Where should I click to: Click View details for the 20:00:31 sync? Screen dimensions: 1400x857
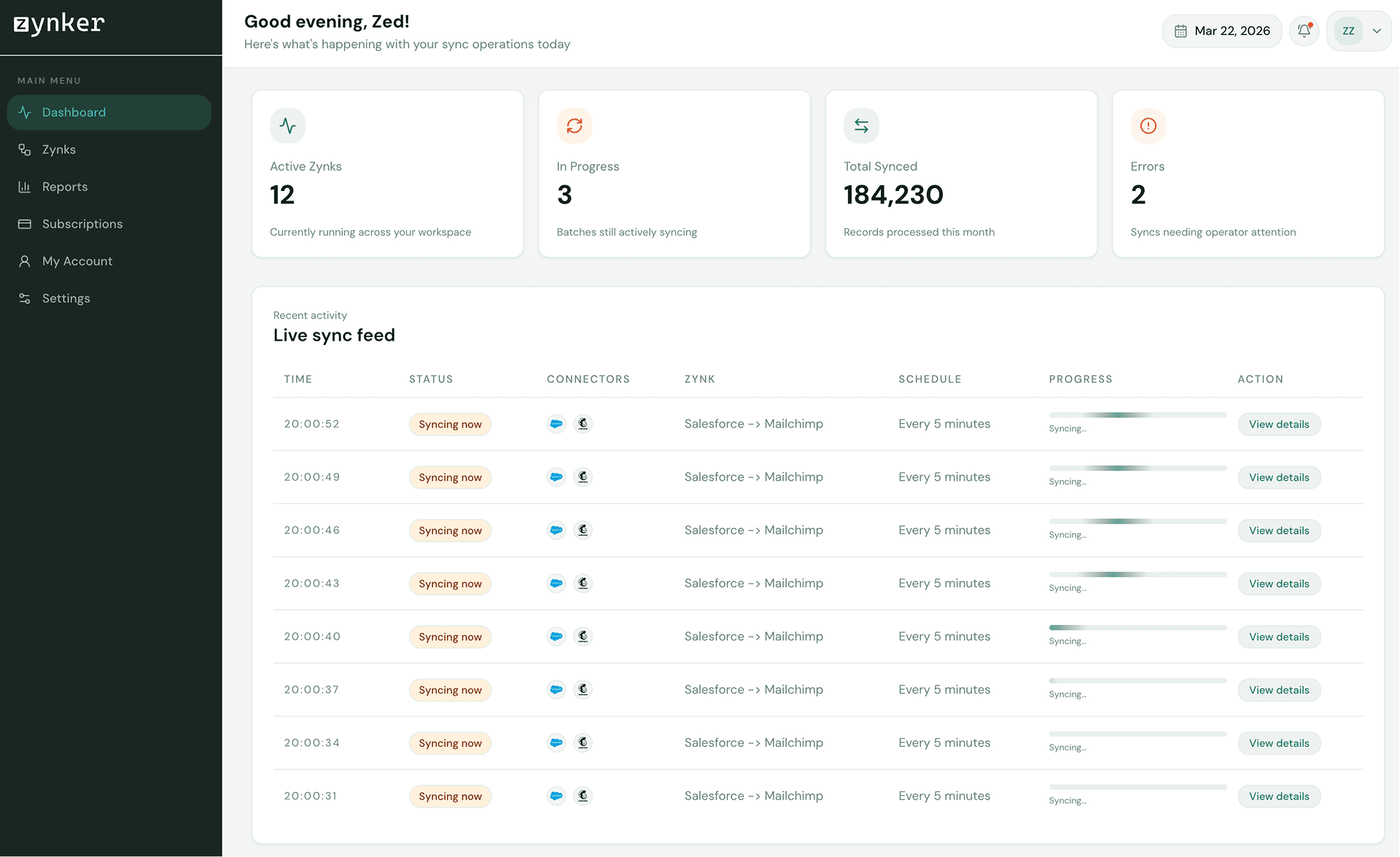click(x=1278, y=796)
